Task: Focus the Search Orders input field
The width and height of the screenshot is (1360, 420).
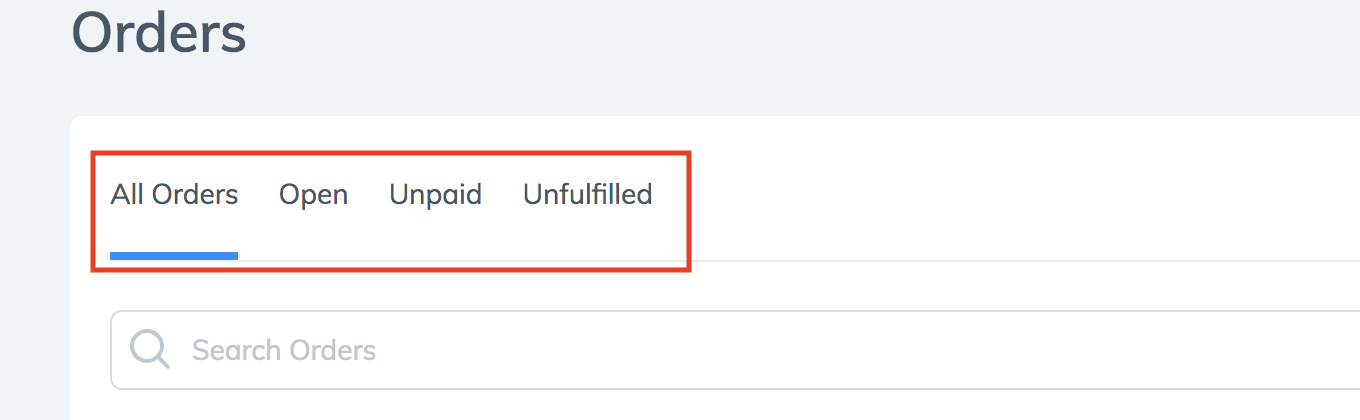Action: [x=735, y=350]
